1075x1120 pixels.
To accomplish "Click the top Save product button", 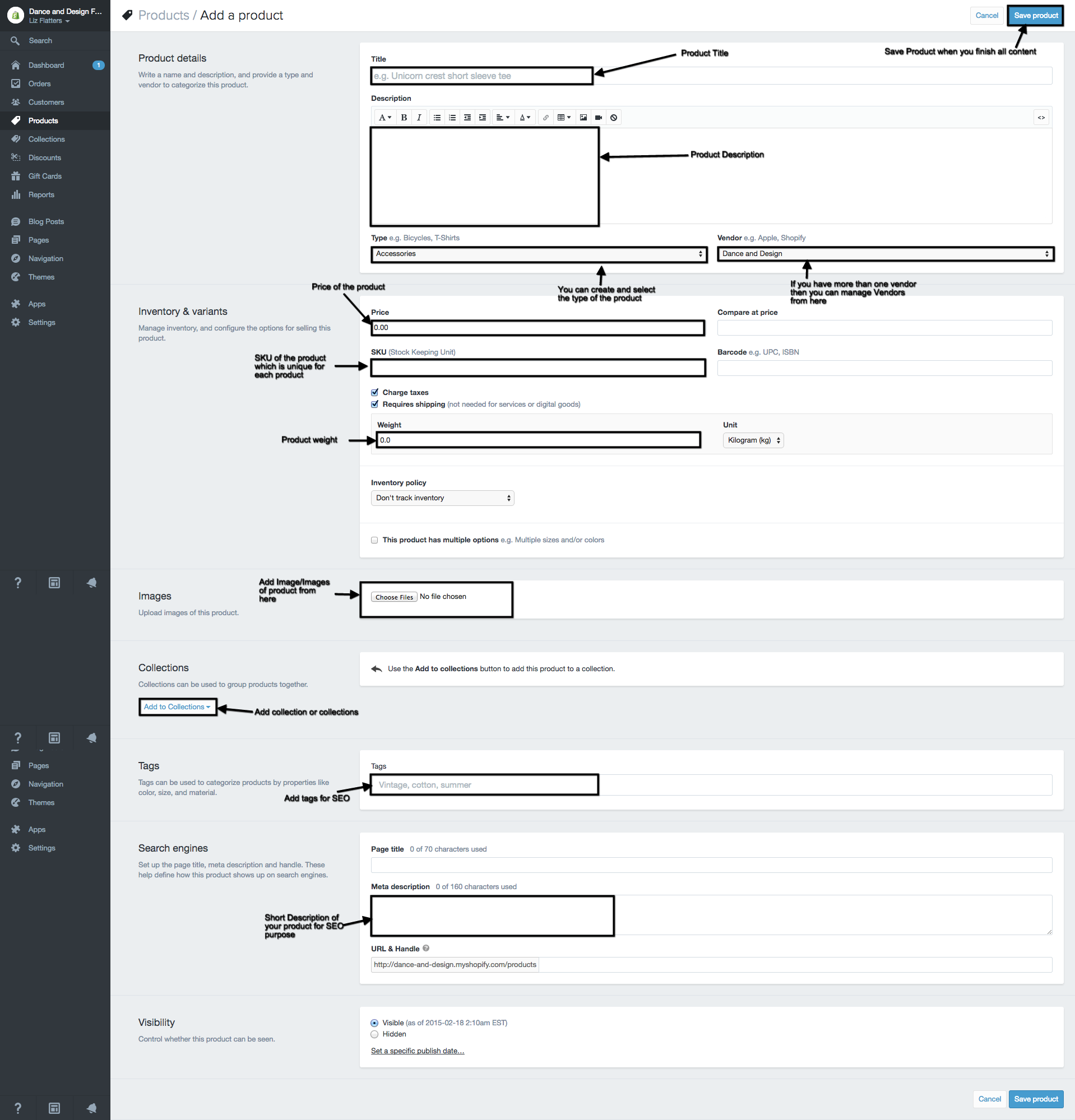I will click(x=1036, y=16).
